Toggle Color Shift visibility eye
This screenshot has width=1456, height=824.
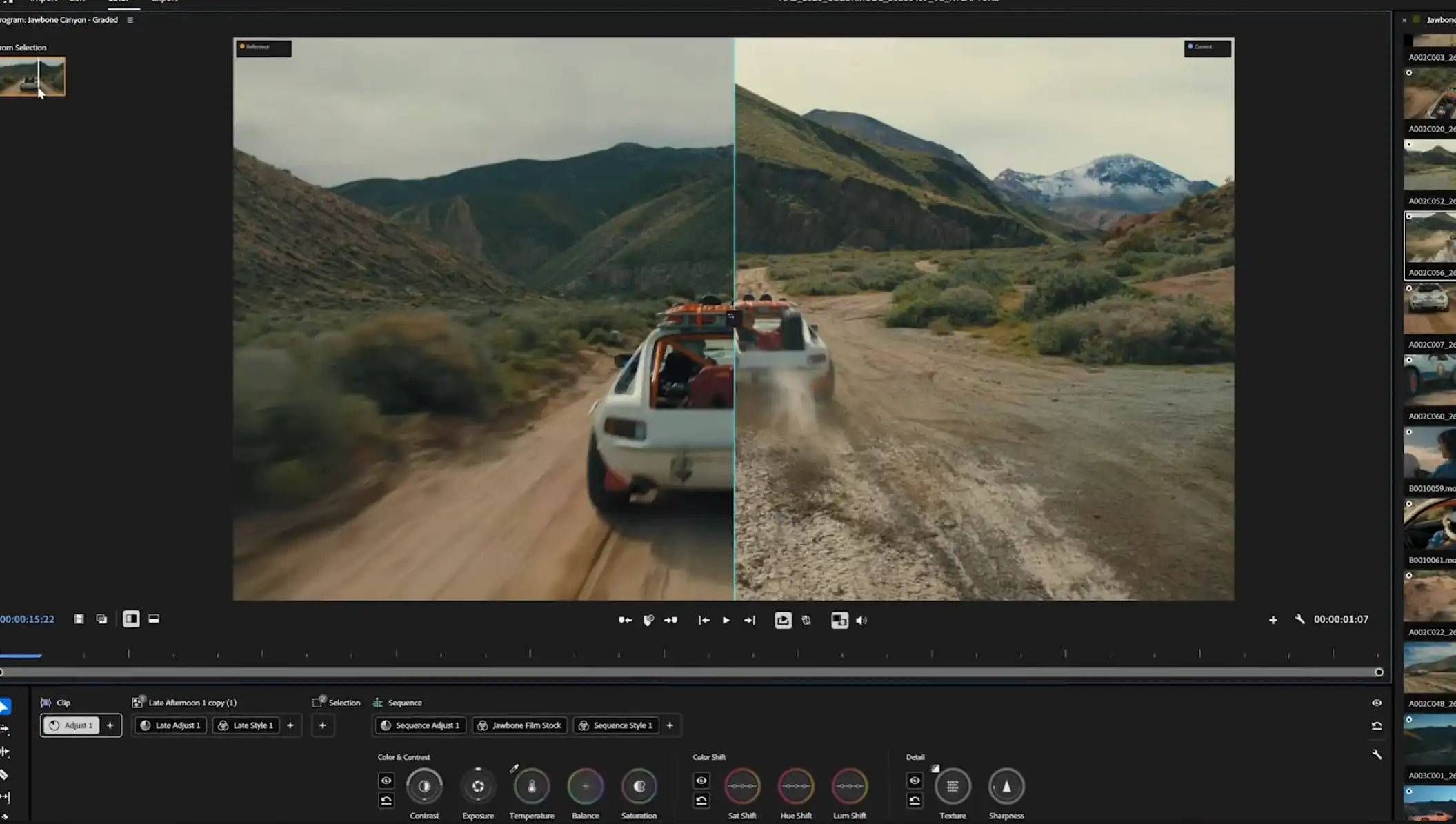pyautogui.click(x=701, y=781)
